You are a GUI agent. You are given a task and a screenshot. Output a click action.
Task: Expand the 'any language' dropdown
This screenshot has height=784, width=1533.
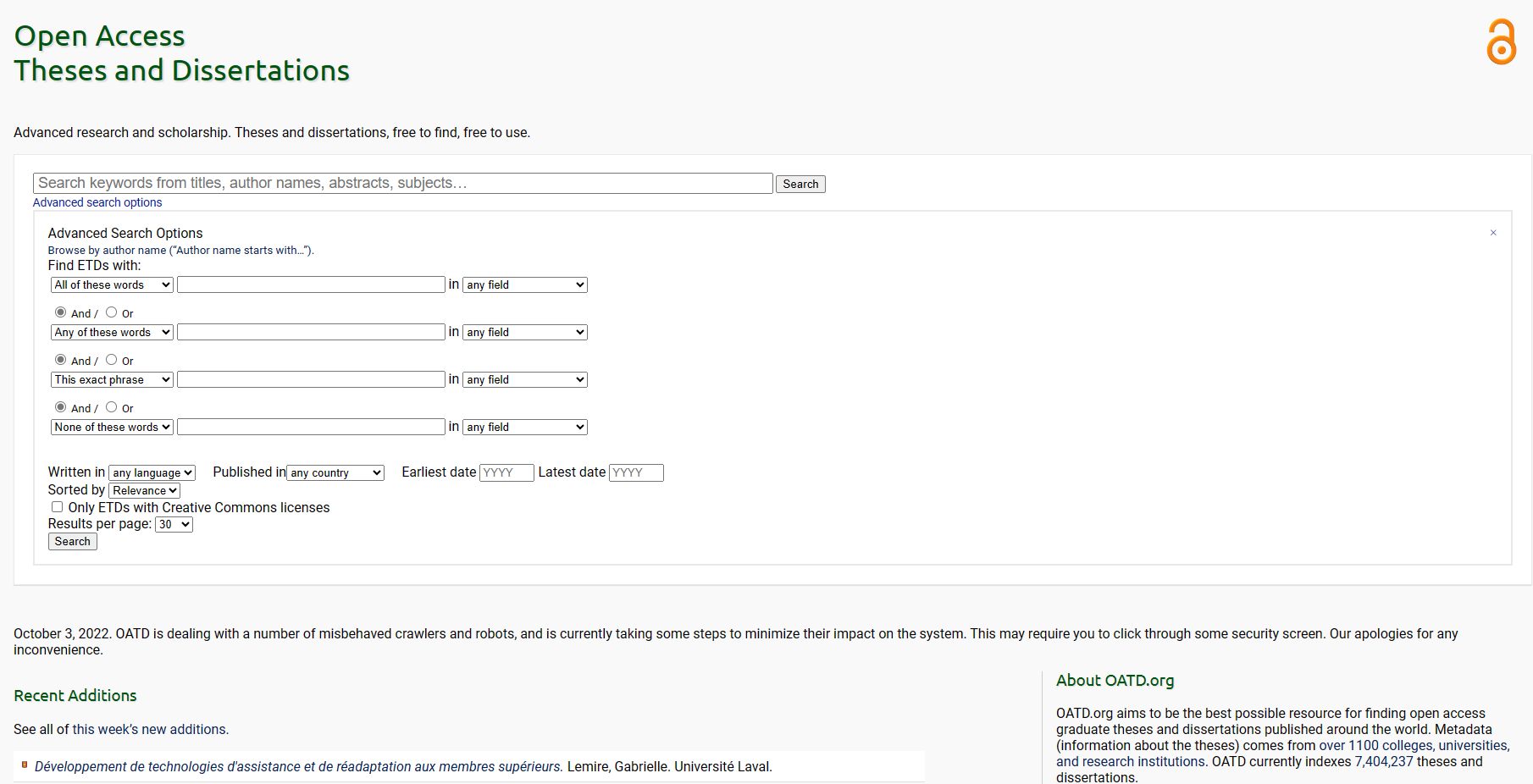(x=152, y=472)
